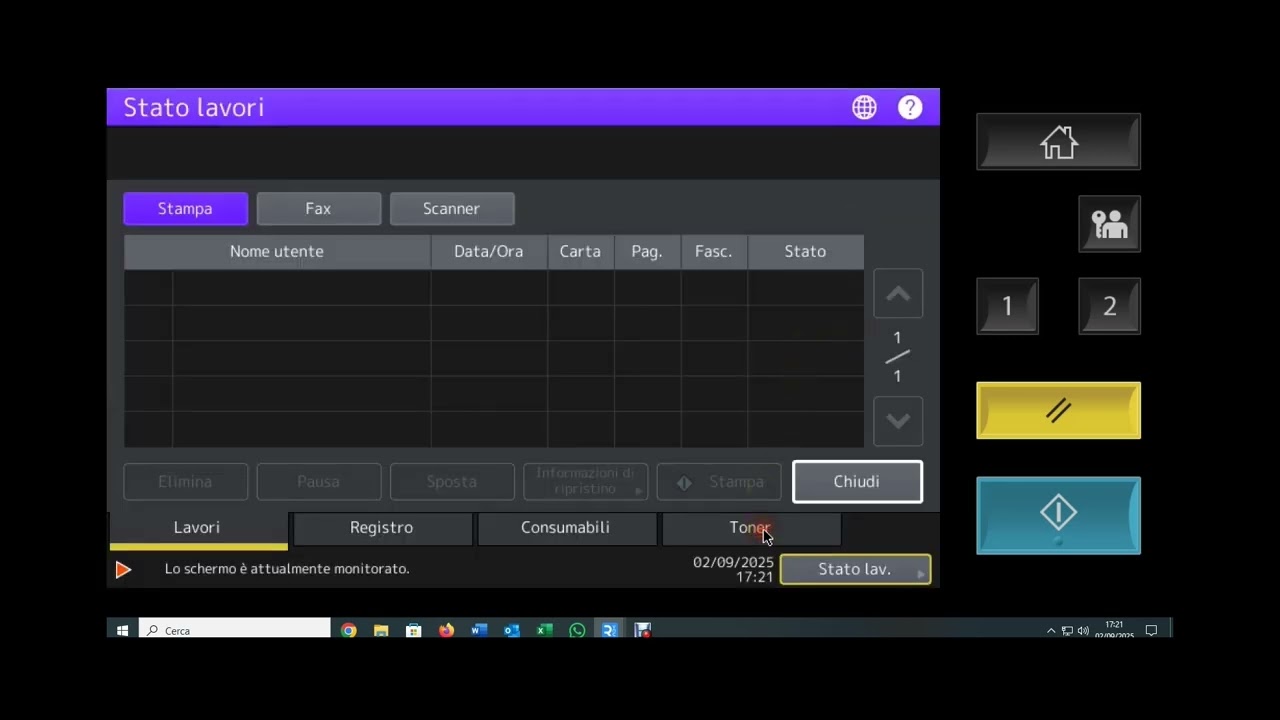Click the volume speaker tray icon
1280x720 pixels.
(x=1083, y=631)
